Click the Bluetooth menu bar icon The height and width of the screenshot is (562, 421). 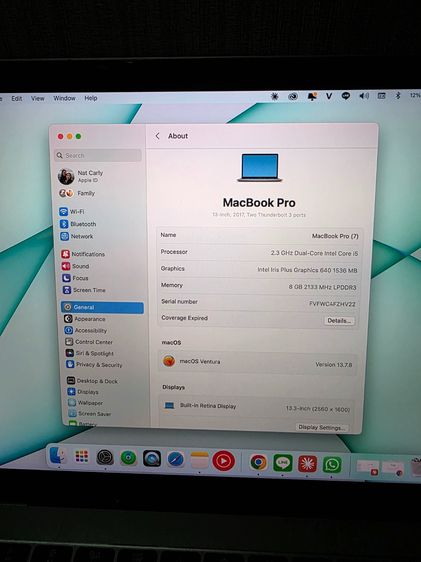pyautogui.click(x=398, y=95)
